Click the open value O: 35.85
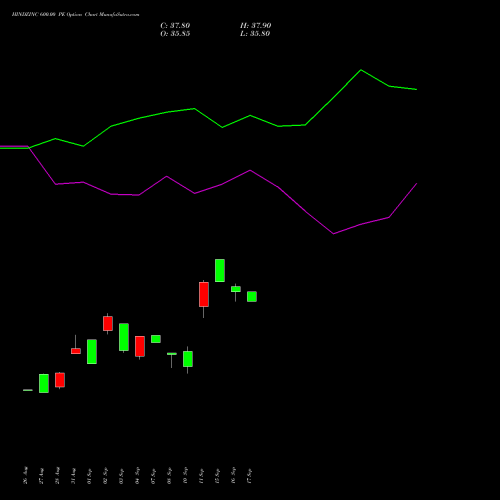Image resolution: width=500 pixels, height=500 pixels. pyautogui.click(x=175, y=34)
